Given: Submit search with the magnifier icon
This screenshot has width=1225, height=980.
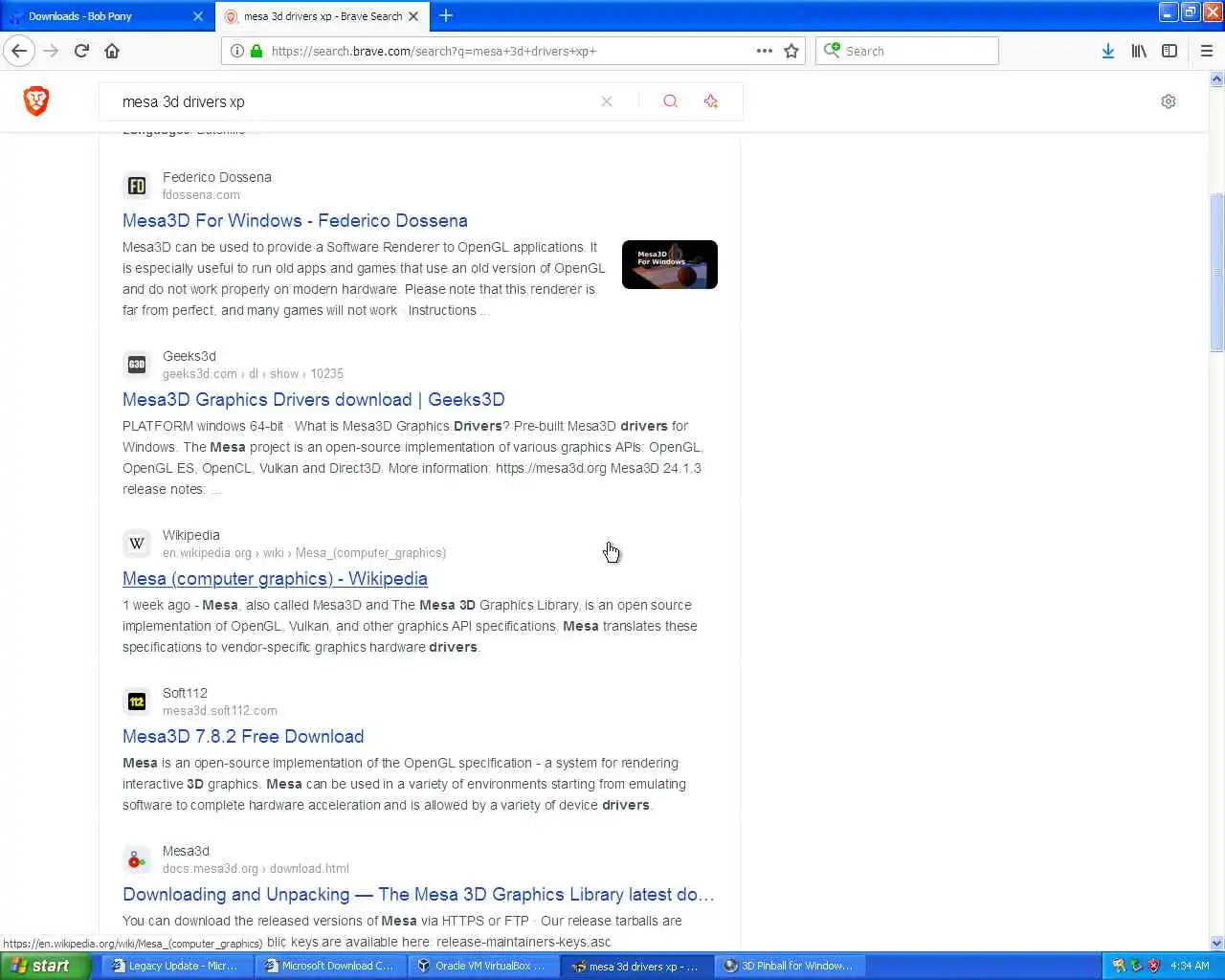Looking at the screenshot, I should coord(670,101).
